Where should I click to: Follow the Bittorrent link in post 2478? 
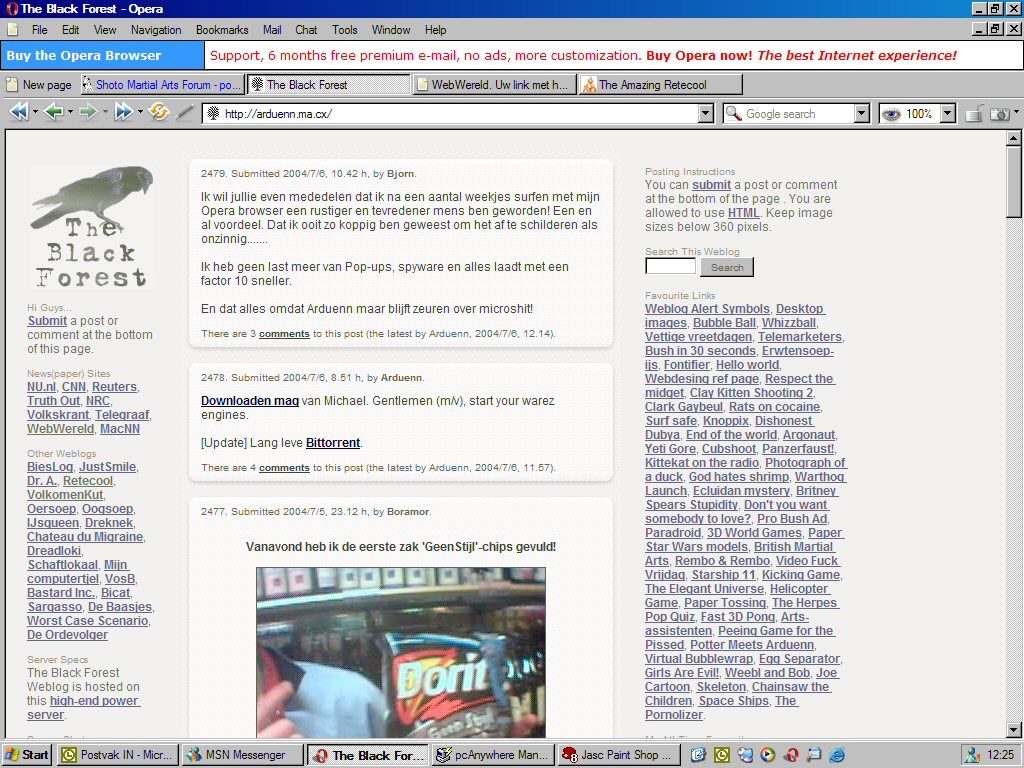coord(333,442)
